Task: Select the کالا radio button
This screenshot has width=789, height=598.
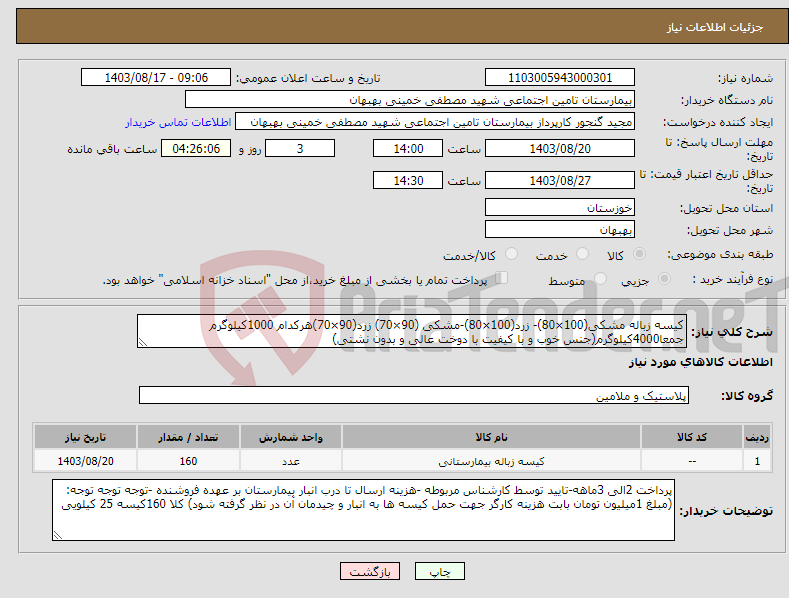Action: point(639,254)
